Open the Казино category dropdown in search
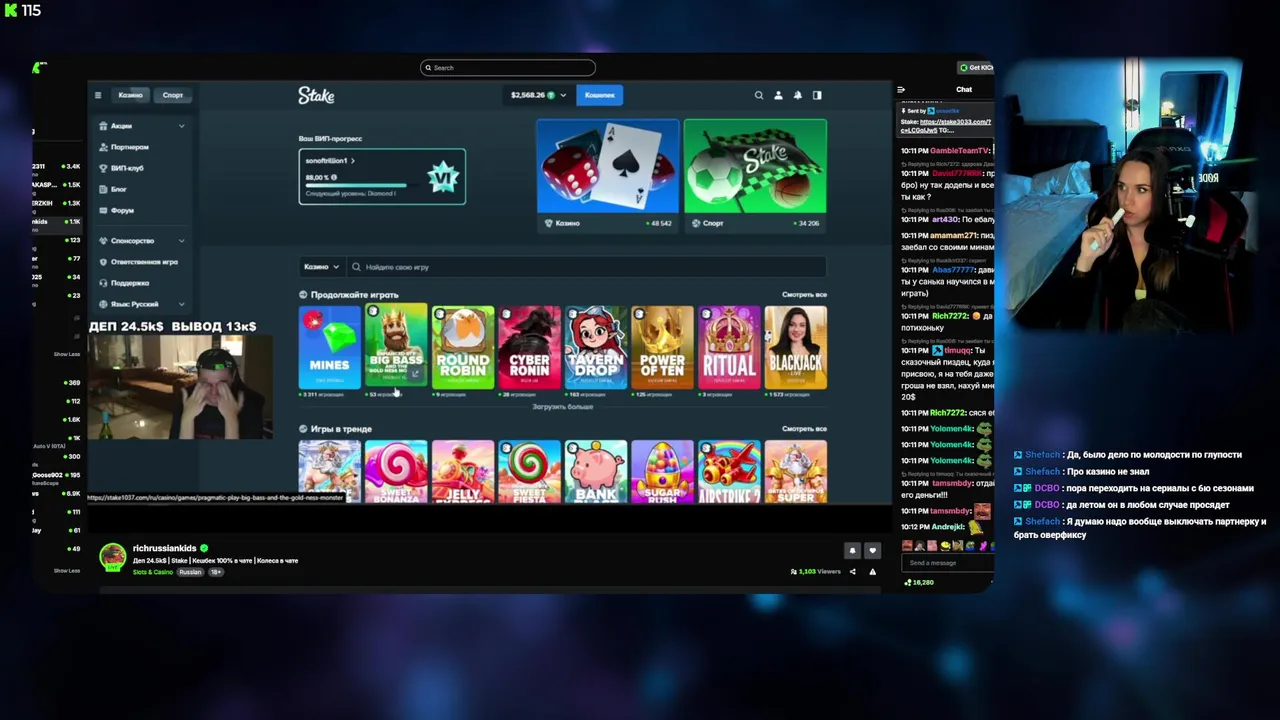The width and height of the screenshot is (1280, 720). [x=321, y=267]
